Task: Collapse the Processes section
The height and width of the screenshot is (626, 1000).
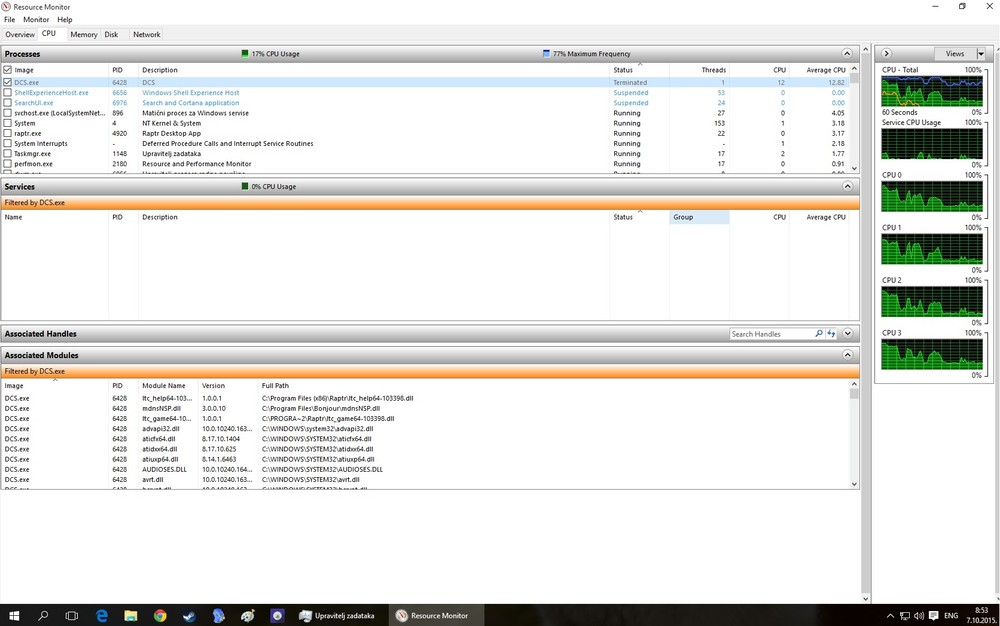Action: click(847, 54)
